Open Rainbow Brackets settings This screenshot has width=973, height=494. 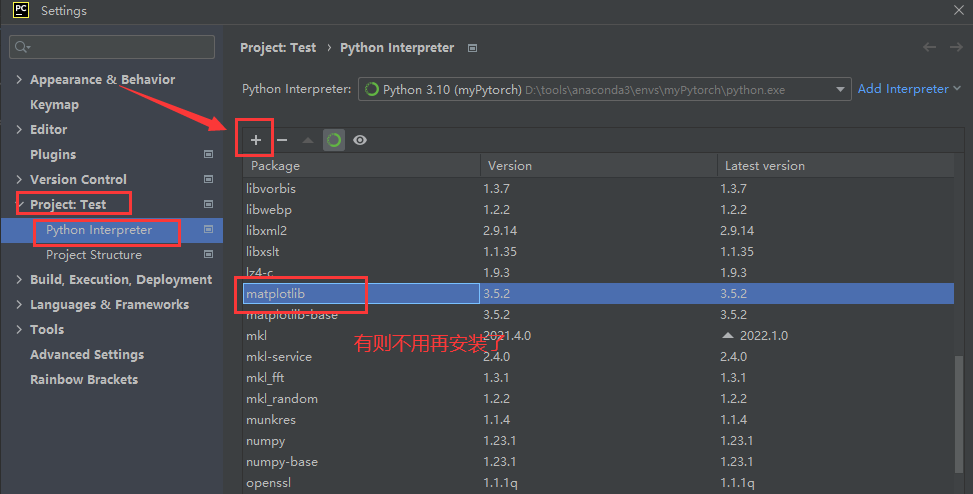pyautogui.click(x=84, y=379)
